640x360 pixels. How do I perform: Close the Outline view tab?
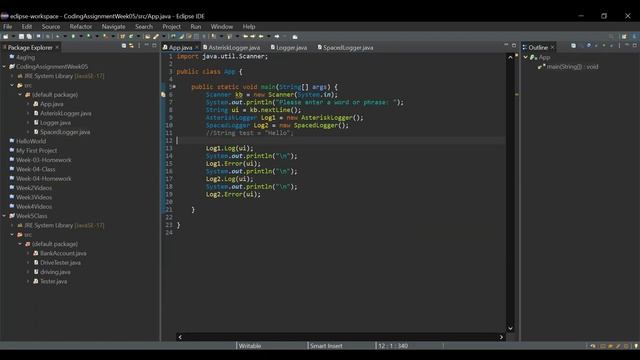tap(552, 47)
